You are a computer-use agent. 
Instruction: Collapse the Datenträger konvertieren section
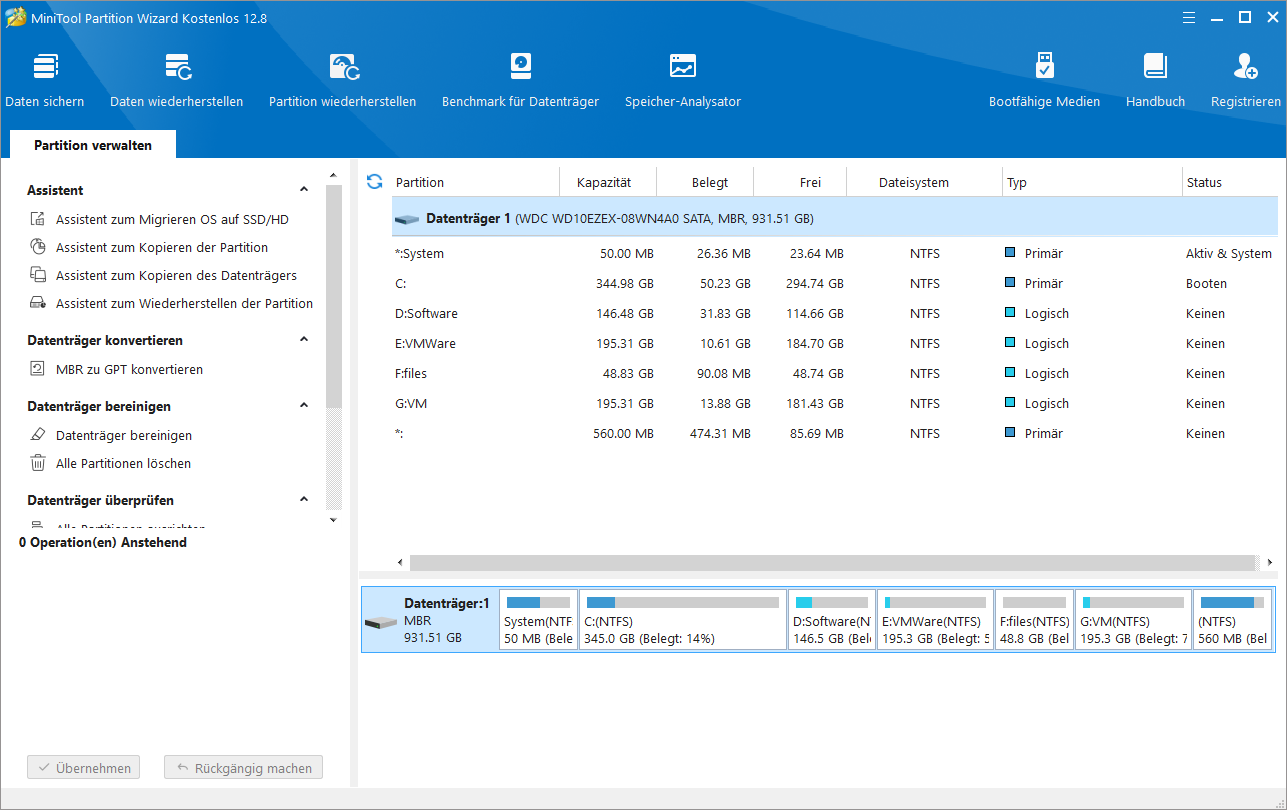pos(305,340)
